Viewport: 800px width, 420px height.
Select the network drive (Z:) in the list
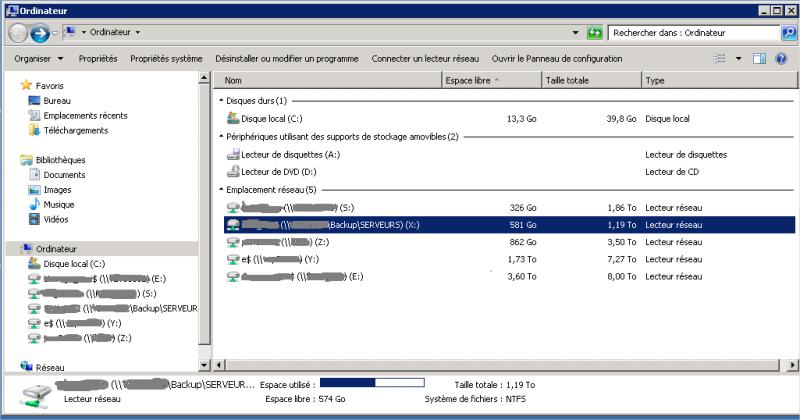509,242
